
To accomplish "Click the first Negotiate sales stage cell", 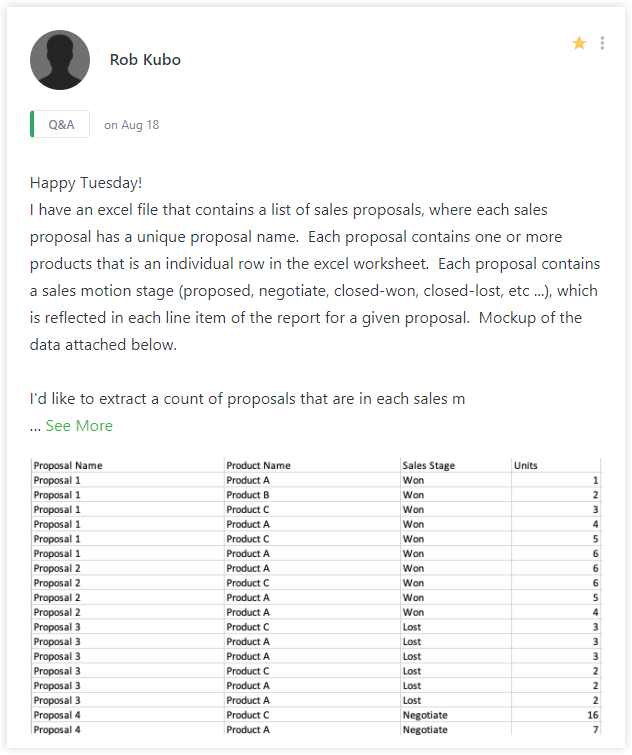I will tap(425, 715).
